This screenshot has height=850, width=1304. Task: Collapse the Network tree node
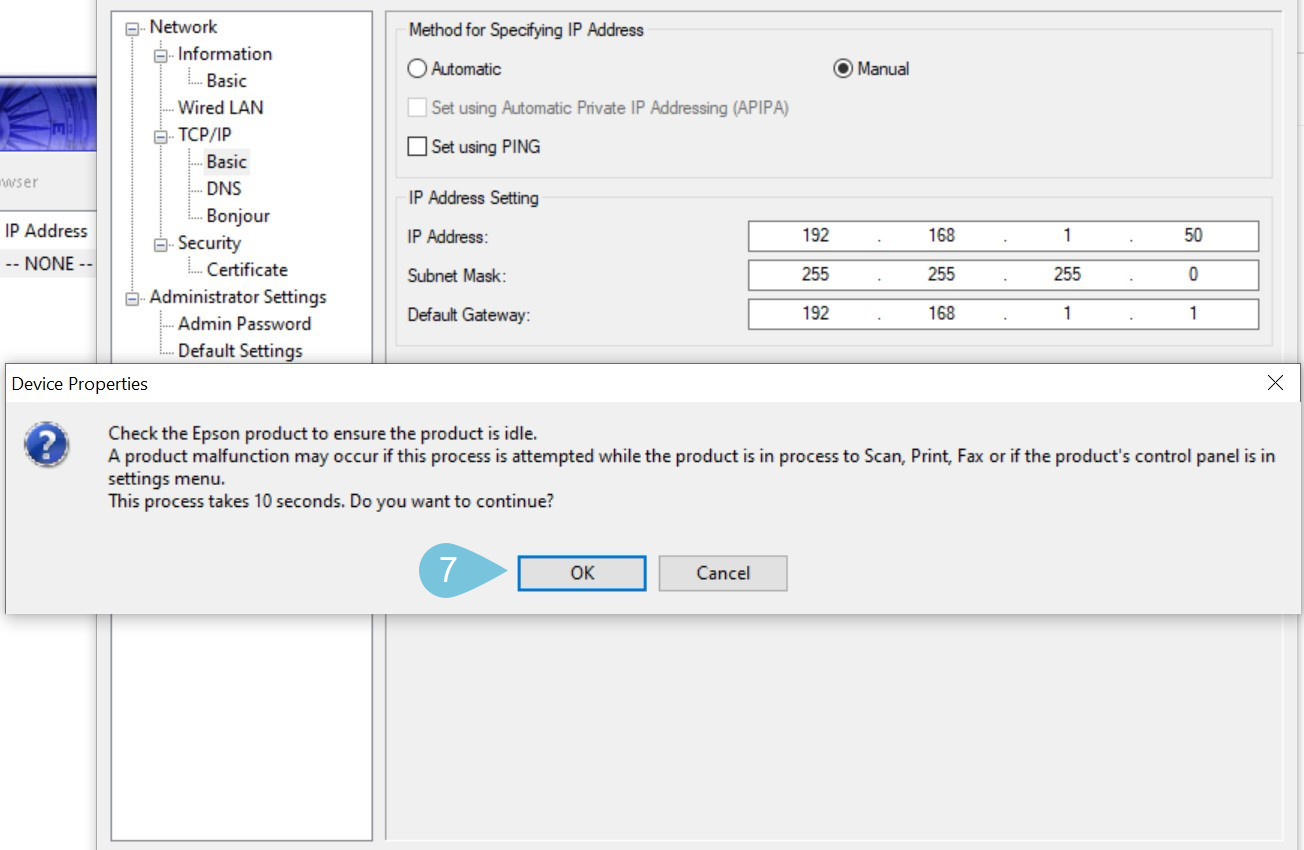coord(132,29)
